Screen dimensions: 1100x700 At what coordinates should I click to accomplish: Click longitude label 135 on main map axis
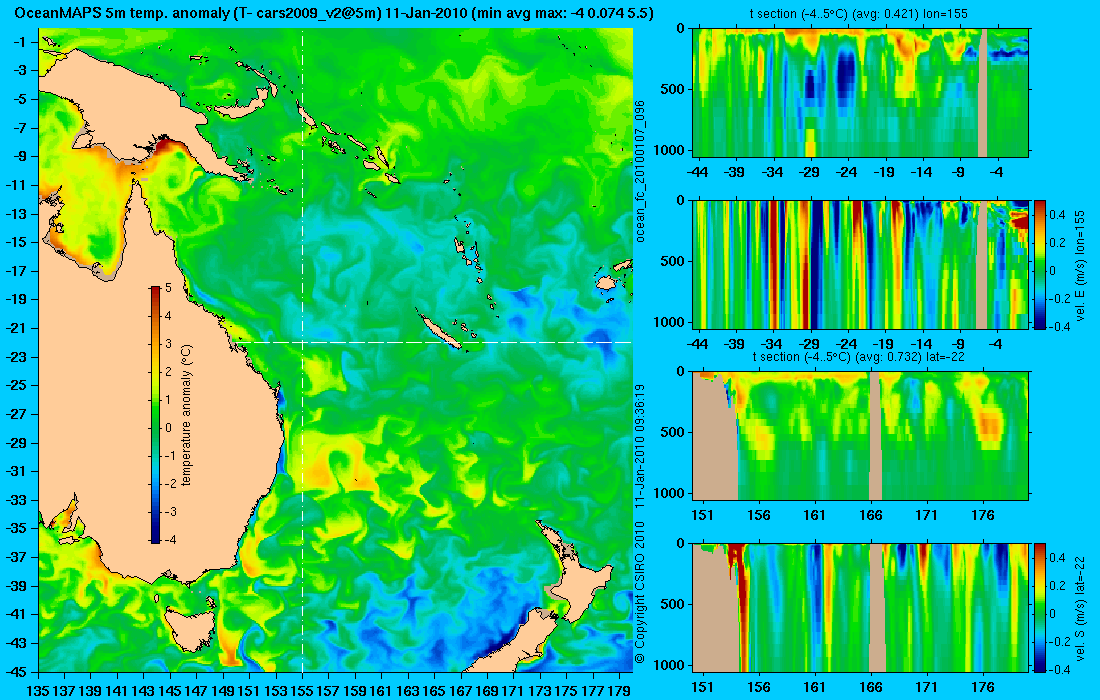(38, 692)
